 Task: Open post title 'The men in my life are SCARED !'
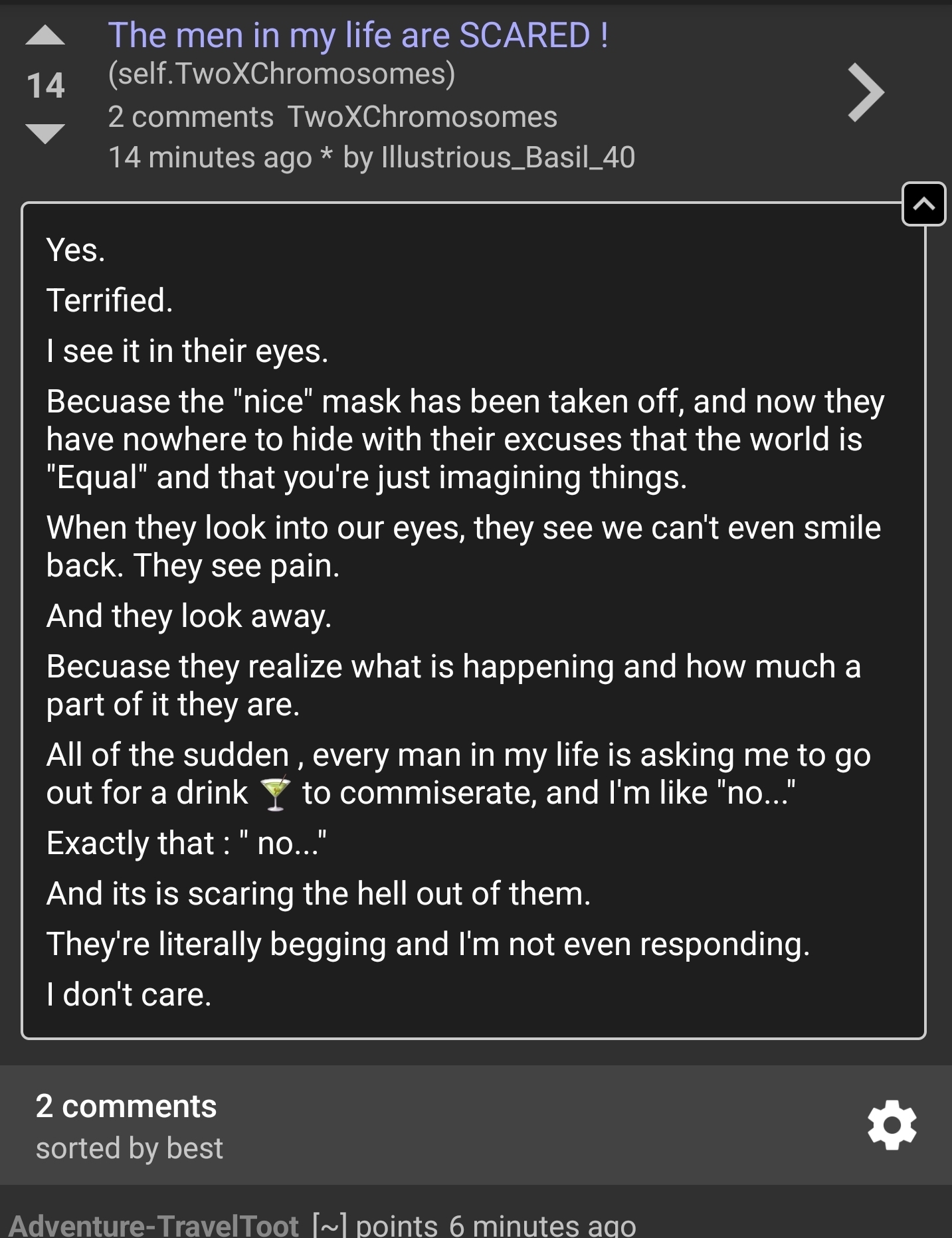[357, 35]
